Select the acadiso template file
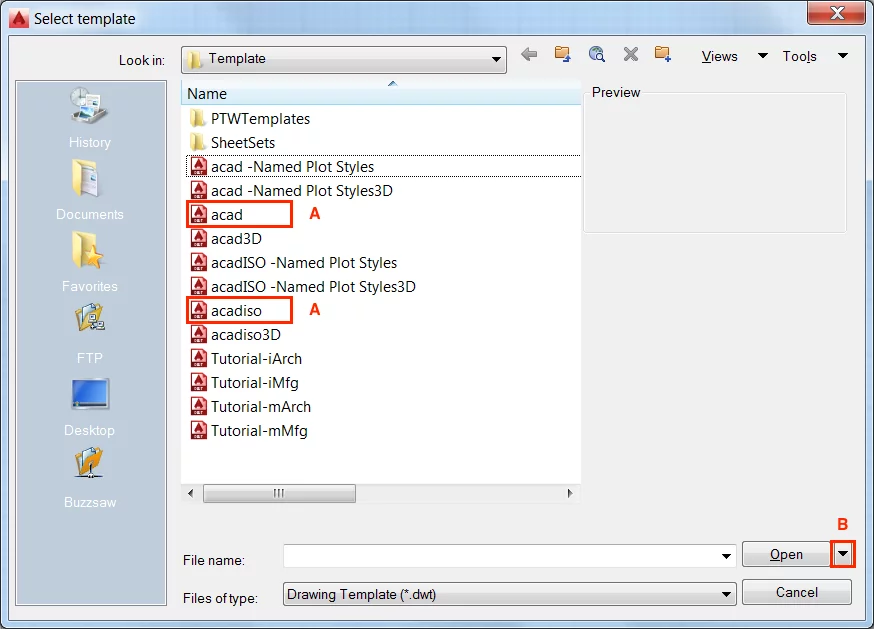Screen dimensions: 874x629 pyautogui.click(x=238, y=310)
